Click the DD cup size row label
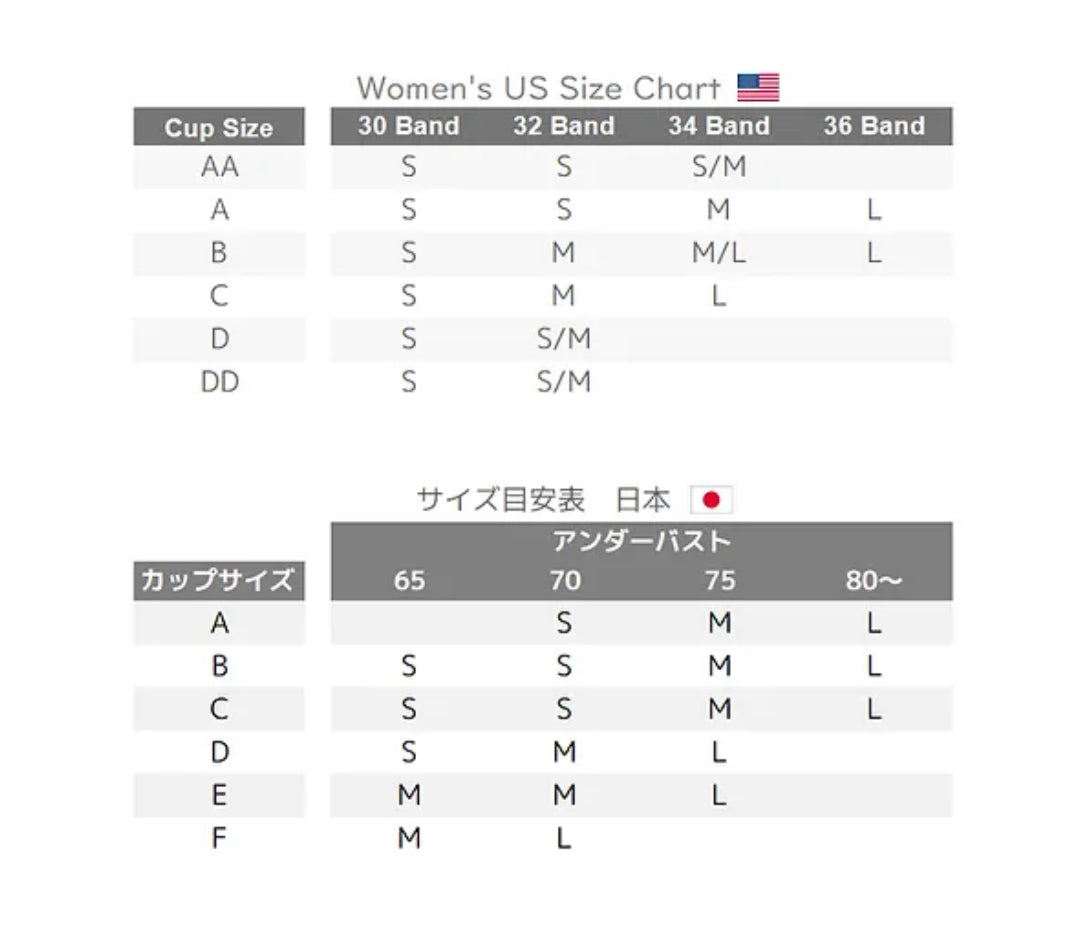The width and height of the screenshot is (1079, 941). tap(219, 382)
